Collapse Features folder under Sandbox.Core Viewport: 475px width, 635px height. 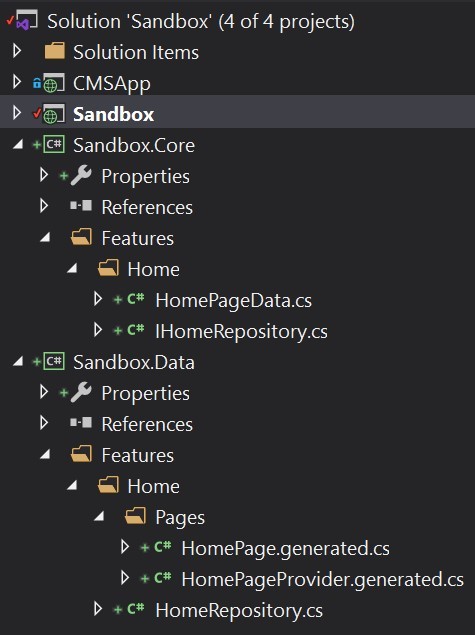[x=45, y=237]
